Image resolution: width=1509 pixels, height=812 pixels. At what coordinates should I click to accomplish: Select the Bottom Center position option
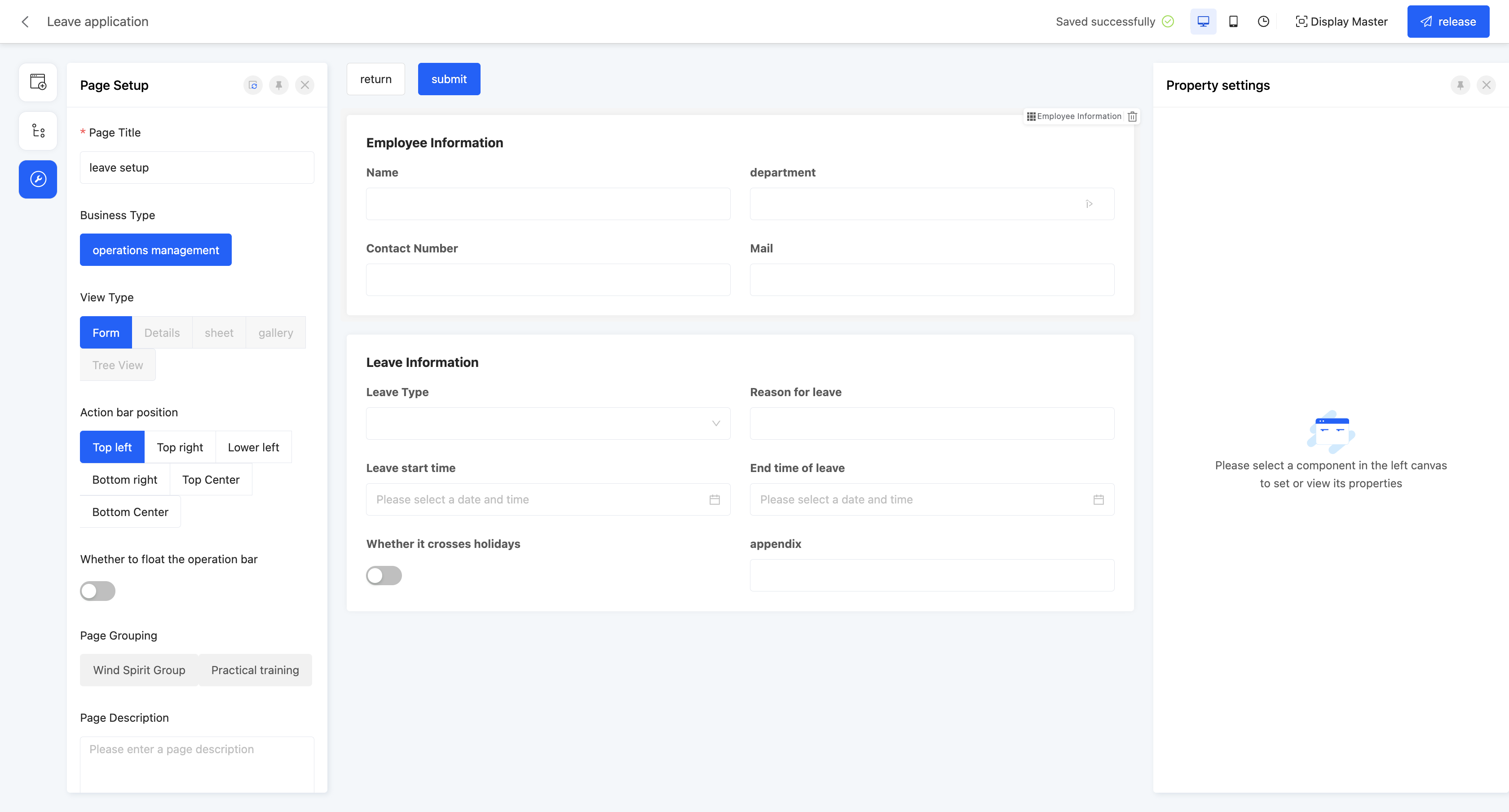(x=130, y=512)
